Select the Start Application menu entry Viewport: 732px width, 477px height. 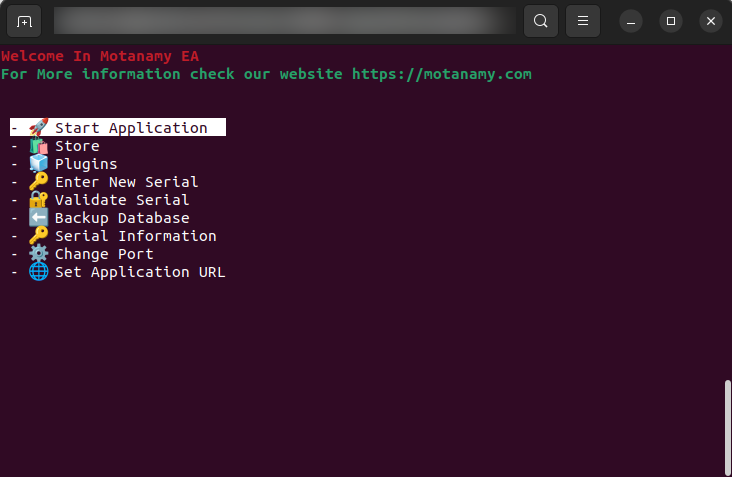tap(131, 128)
